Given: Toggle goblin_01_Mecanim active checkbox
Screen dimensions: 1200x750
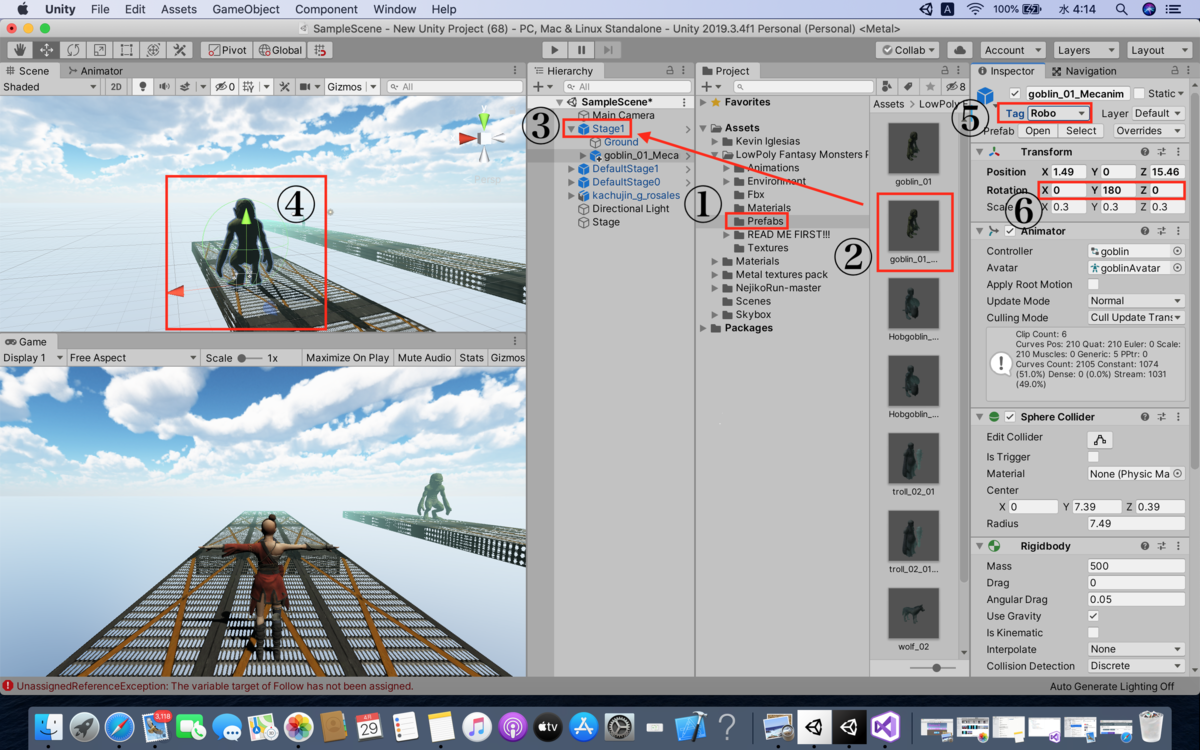Looking at the screenshot, I should 1015,94.
